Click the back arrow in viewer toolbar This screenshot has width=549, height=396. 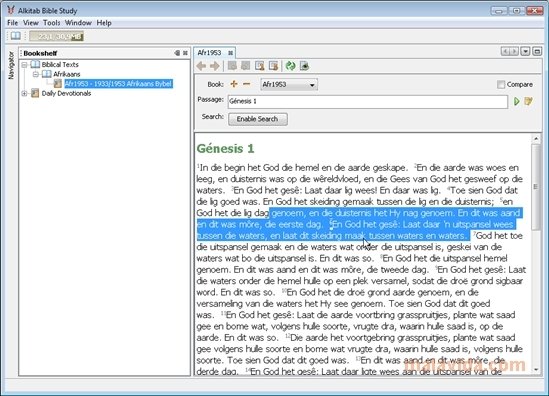201,66
